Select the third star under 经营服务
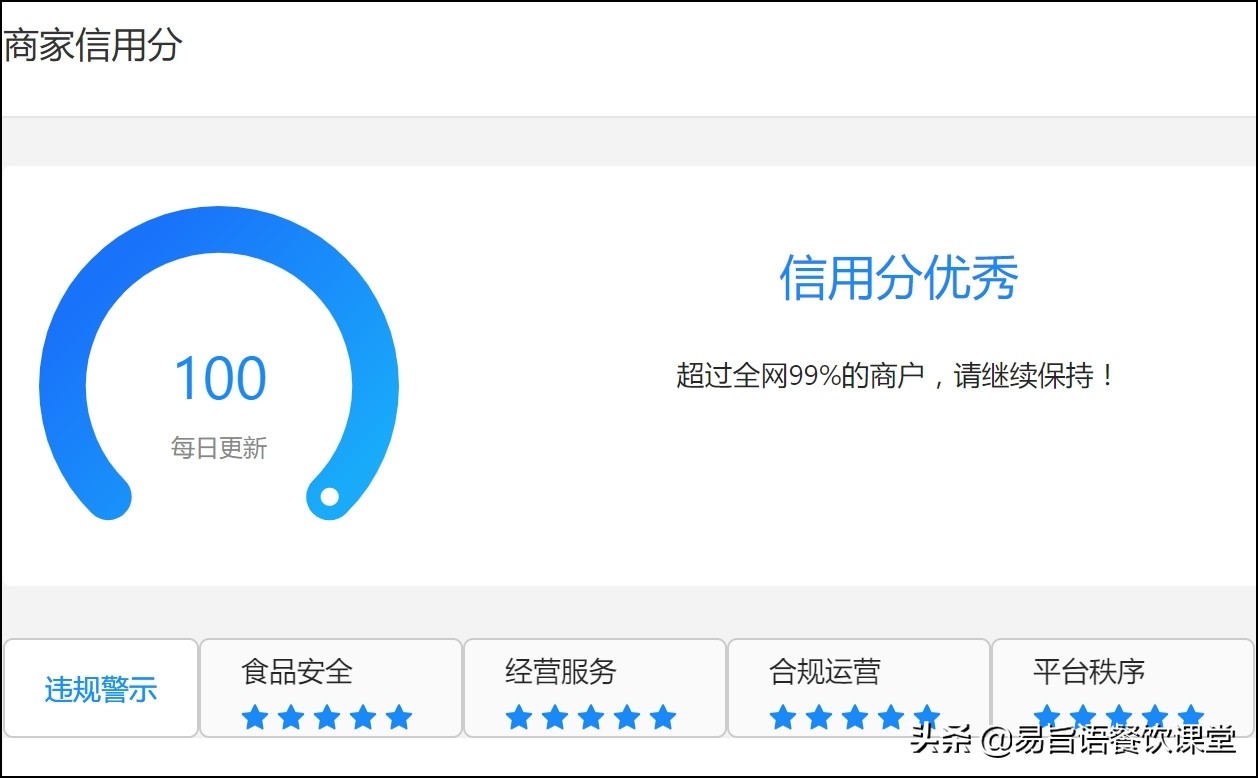 (x=592, y=716)
